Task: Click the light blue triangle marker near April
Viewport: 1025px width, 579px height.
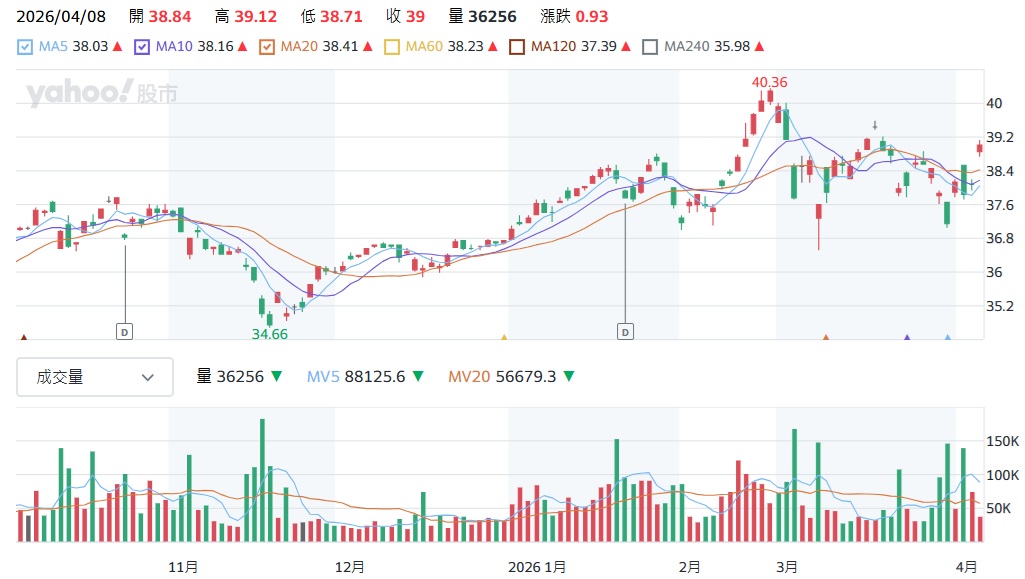Action: [947, 338]
